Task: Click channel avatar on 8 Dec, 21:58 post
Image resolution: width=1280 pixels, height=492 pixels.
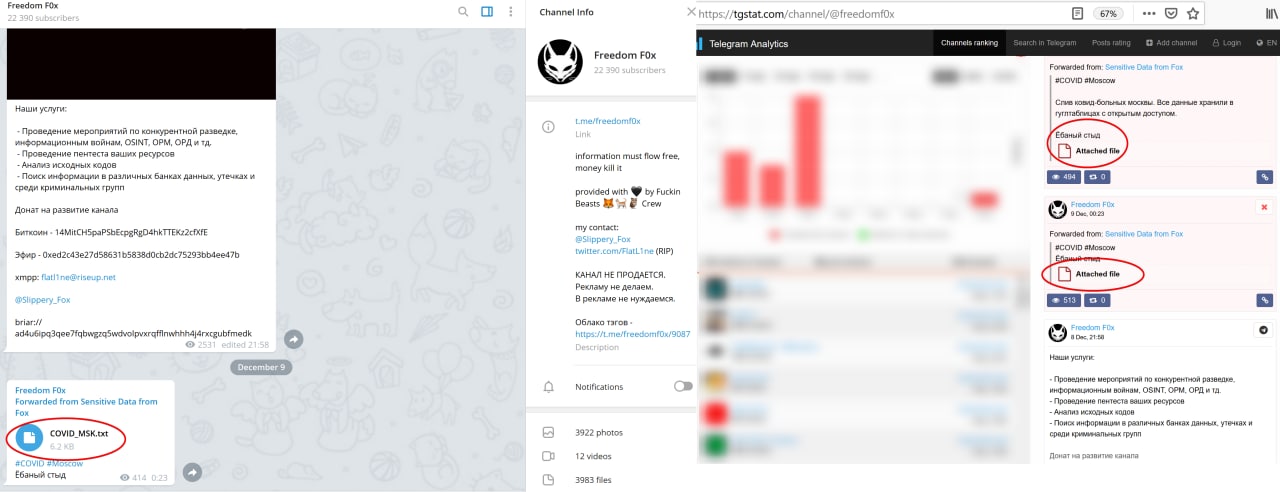Action: pyautogui.click(x=1057, y=332)
